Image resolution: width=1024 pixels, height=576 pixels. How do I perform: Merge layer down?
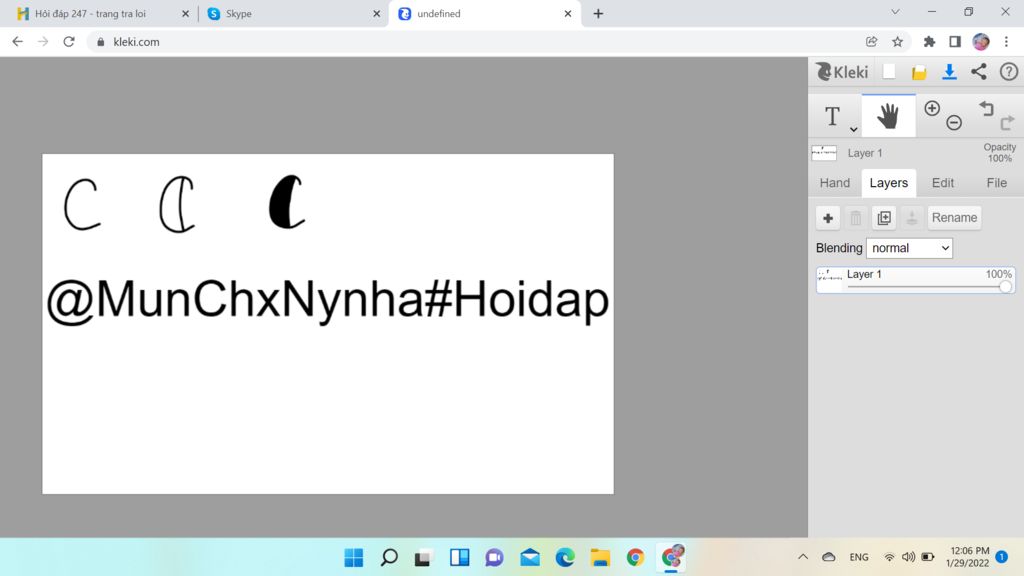pyautogui.click(x=912, y=217)
